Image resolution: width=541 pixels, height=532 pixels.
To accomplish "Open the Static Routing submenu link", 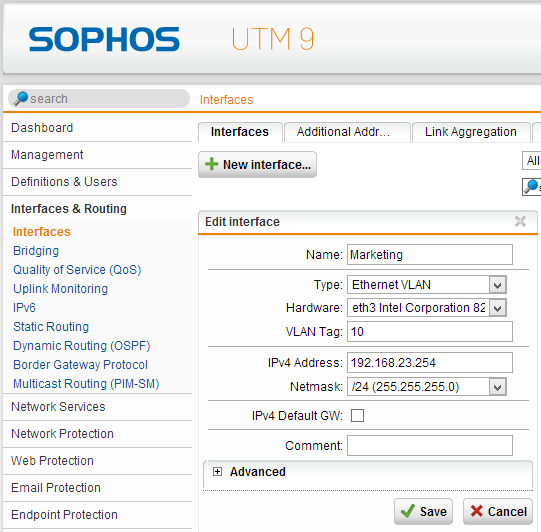I will click(x=51, y=326).
